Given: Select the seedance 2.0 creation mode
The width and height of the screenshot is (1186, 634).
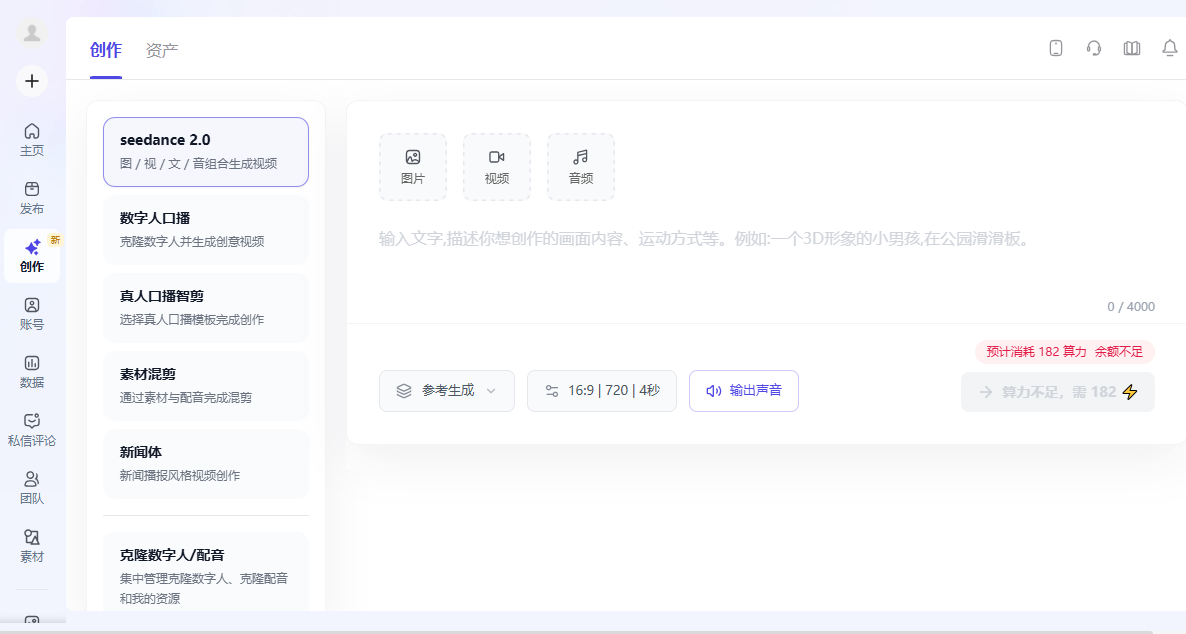Looking at the screenshot, I should [x=206, y=152].
